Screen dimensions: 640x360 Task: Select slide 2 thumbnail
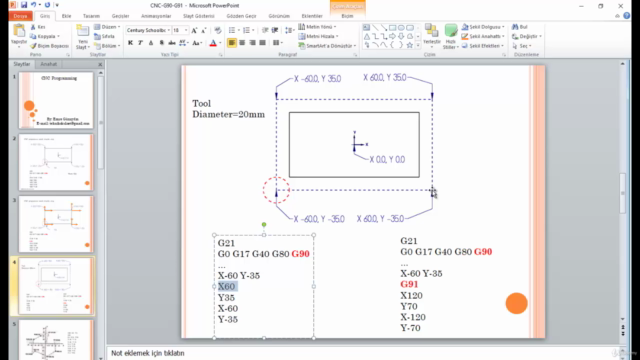(x=56, y=162)
